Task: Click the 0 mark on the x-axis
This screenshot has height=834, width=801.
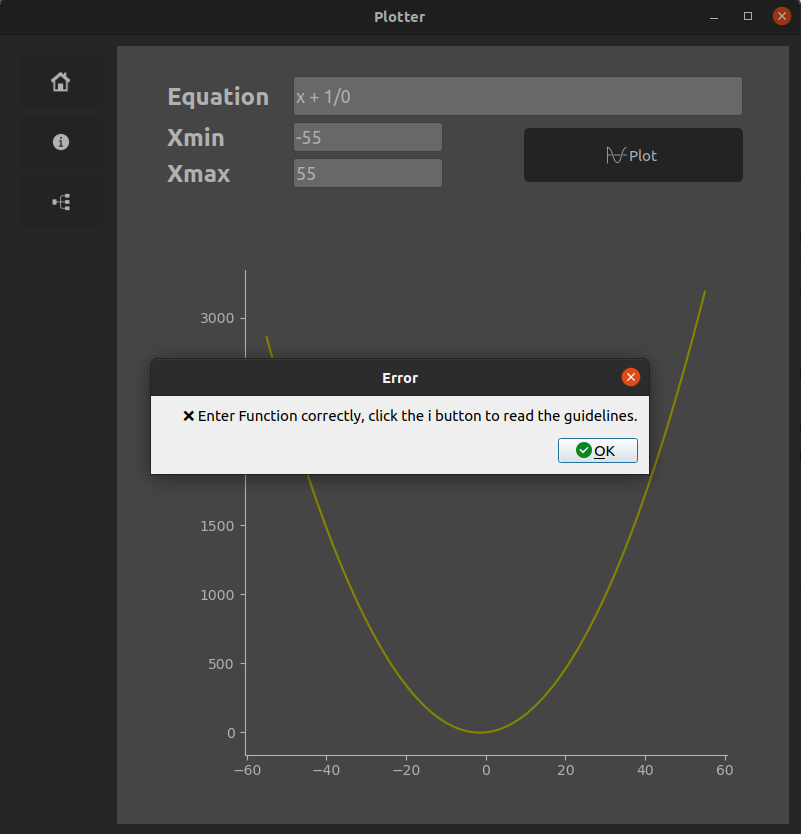Action: coord(486,770)
